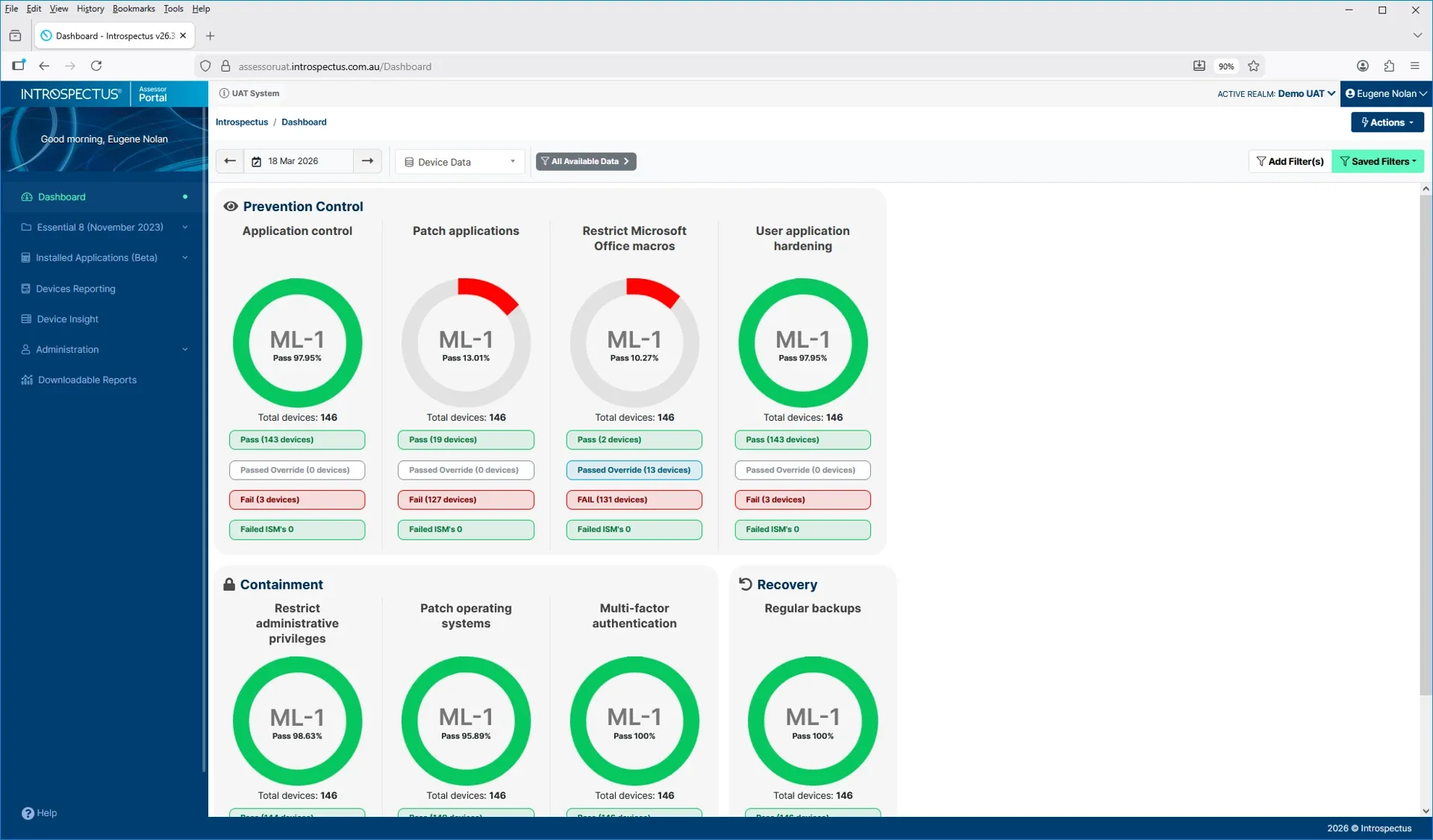Open the Saved Filters dropdown
The width and height of the screenshot is (1433, 840).
1378,161
